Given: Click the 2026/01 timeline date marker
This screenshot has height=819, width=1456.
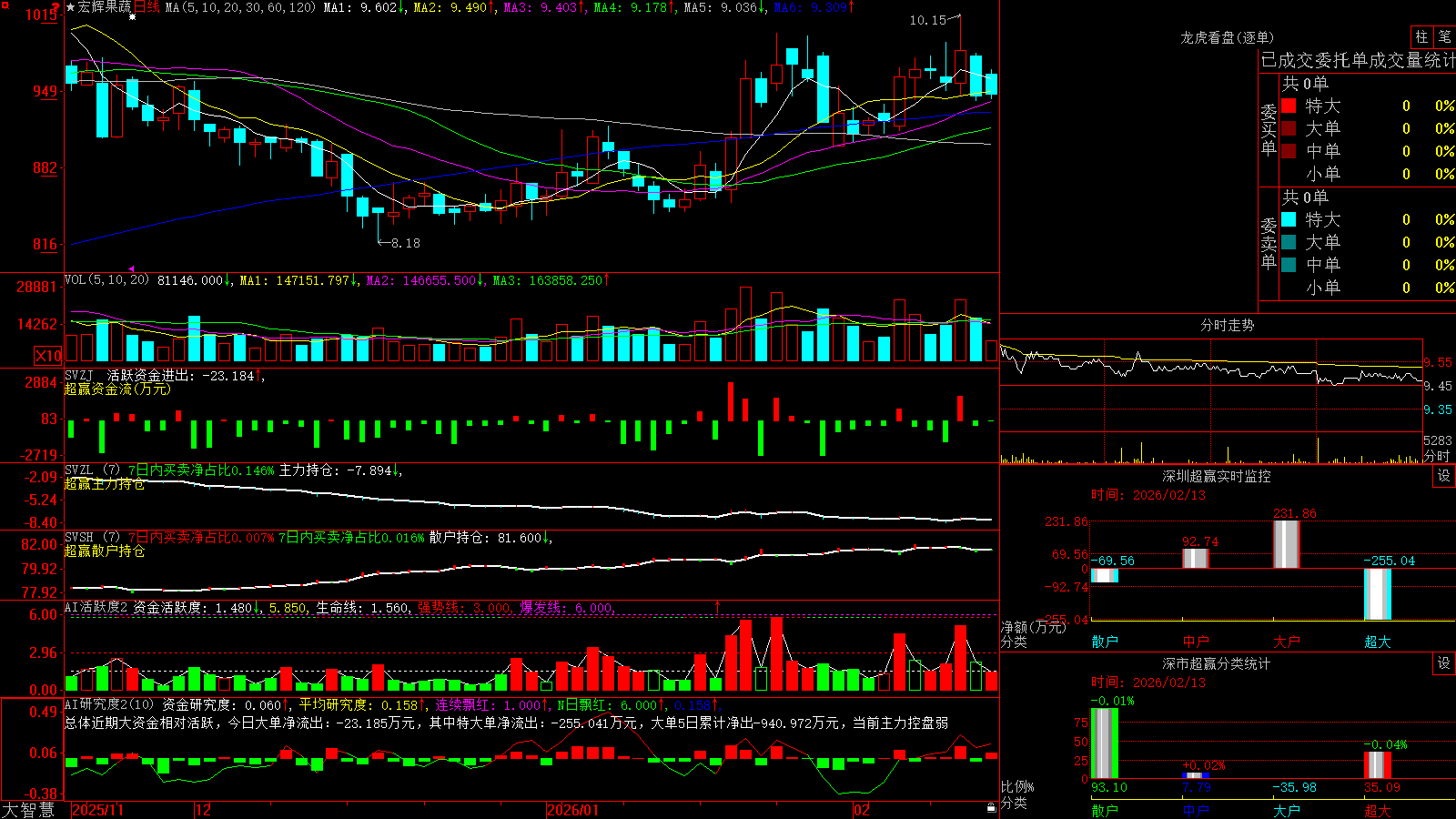Looking at the screenshot, I should 573,810.
